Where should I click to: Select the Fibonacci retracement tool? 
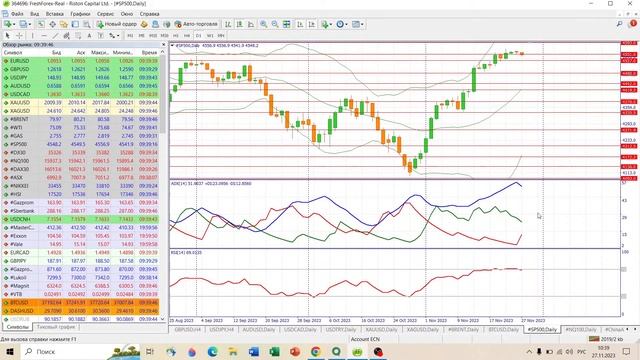tap(78, 36)
